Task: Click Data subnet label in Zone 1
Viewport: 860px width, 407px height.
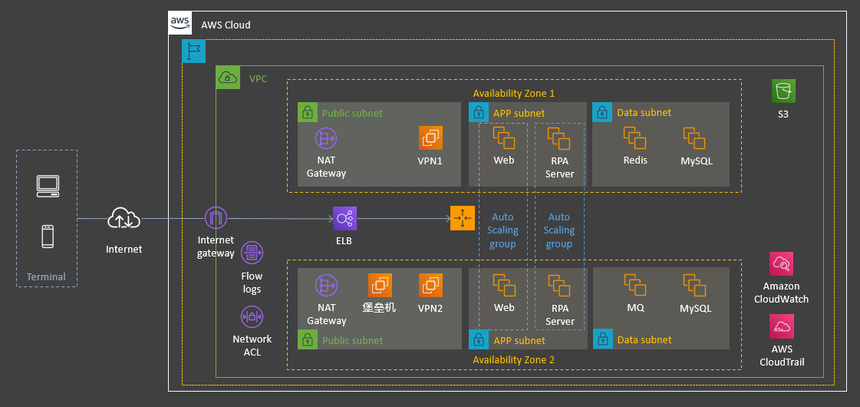Action: point(644,113)
